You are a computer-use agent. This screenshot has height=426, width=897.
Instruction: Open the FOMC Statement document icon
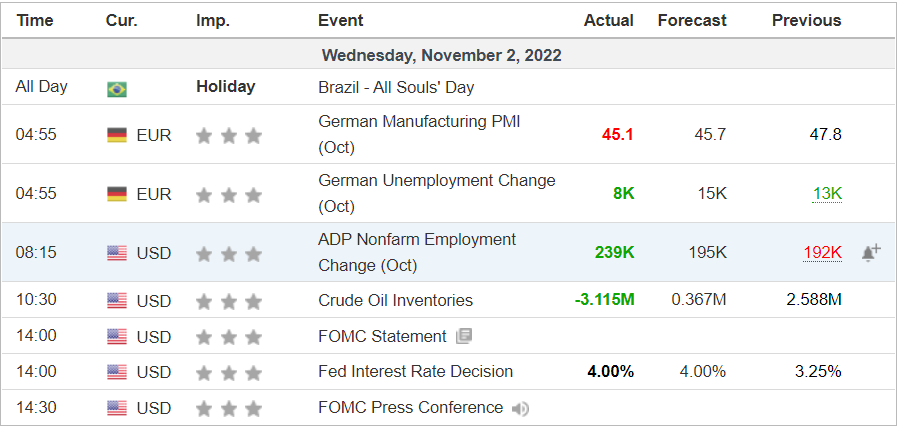tap(463, 336)
